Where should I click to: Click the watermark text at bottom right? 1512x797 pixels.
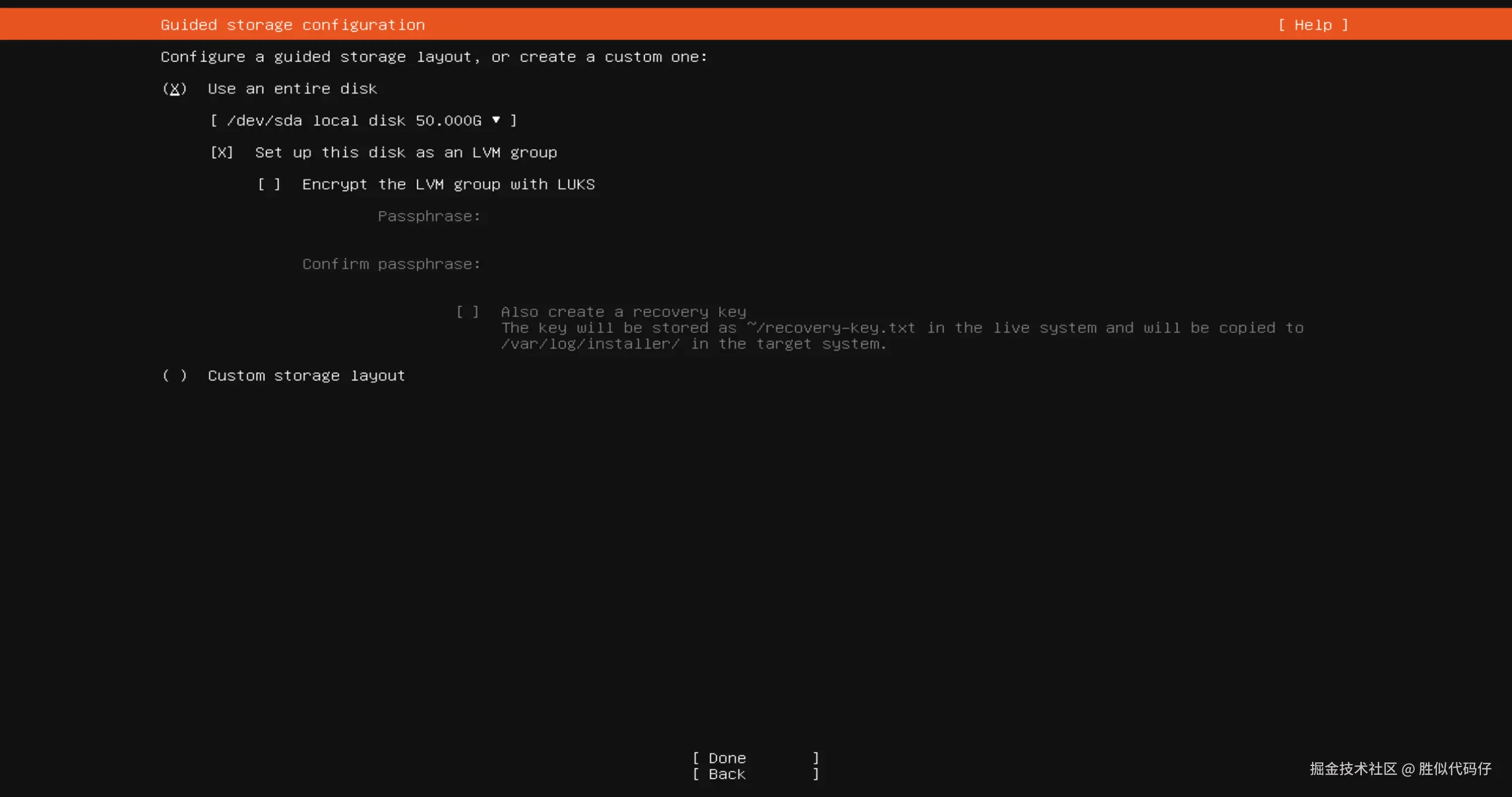1401,768
